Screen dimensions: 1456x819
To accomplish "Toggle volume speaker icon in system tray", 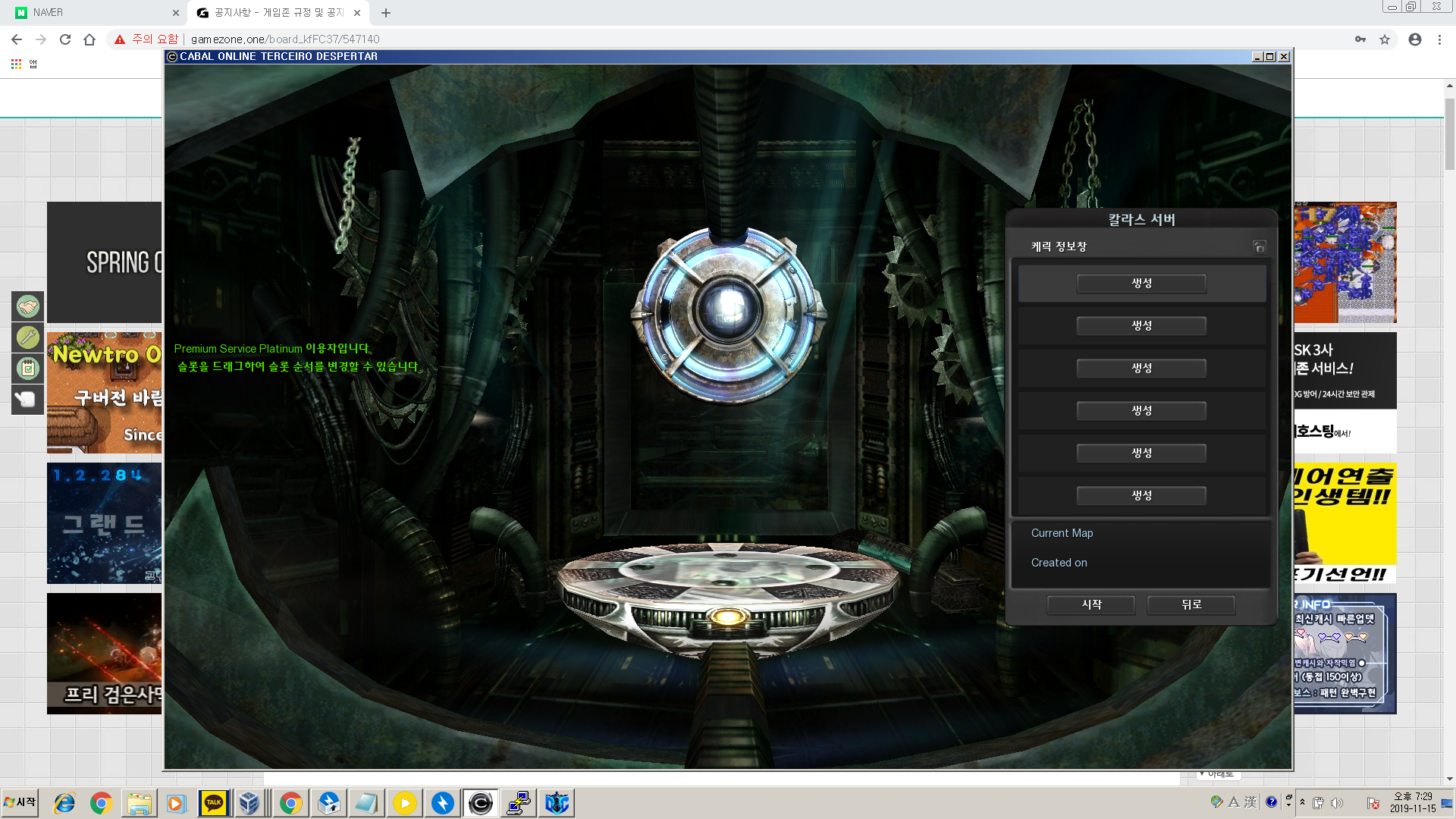I will [1337, 802].
